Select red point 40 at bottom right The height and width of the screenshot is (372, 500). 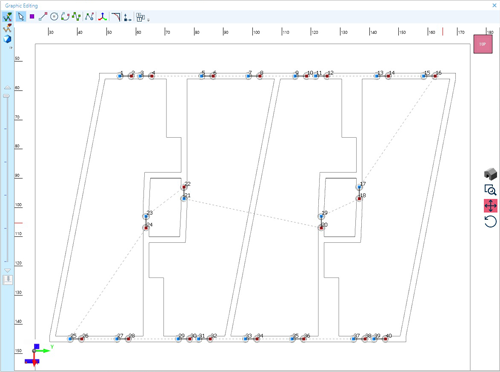[x=385, y=339]
